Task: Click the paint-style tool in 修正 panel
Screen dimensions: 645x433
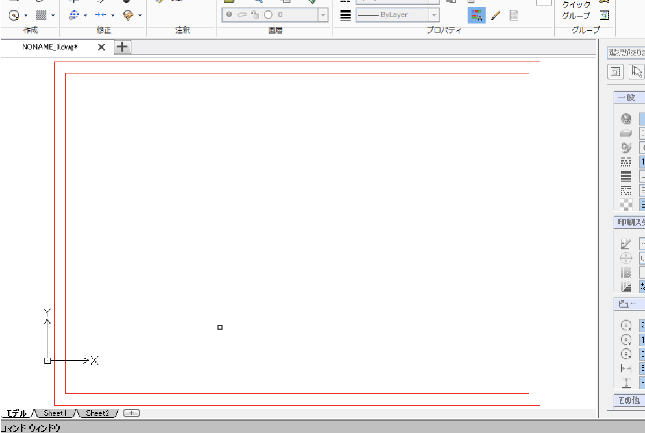Action: click(x=128, y=15)
